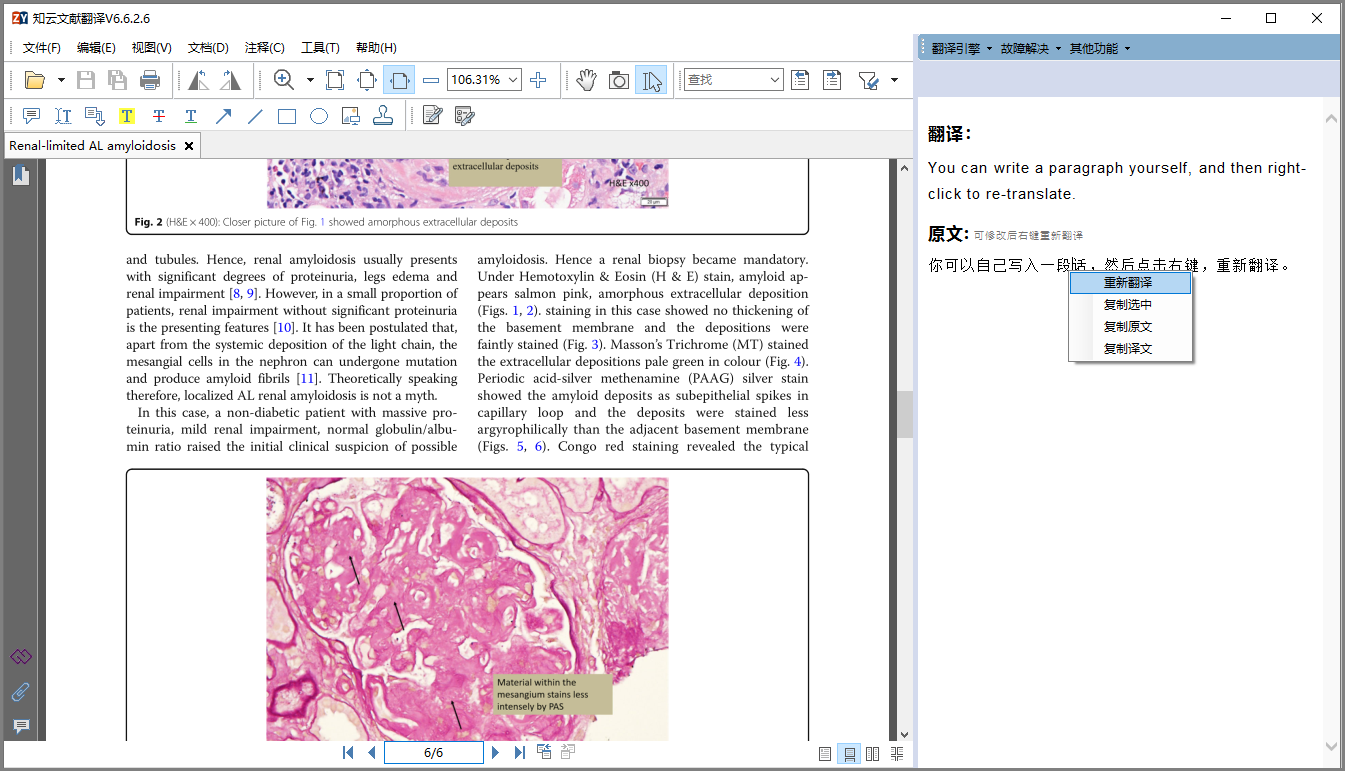Click the 6/6 page number field
Viewport: 1345px width, 771px height.
click(x=434, y=753)
